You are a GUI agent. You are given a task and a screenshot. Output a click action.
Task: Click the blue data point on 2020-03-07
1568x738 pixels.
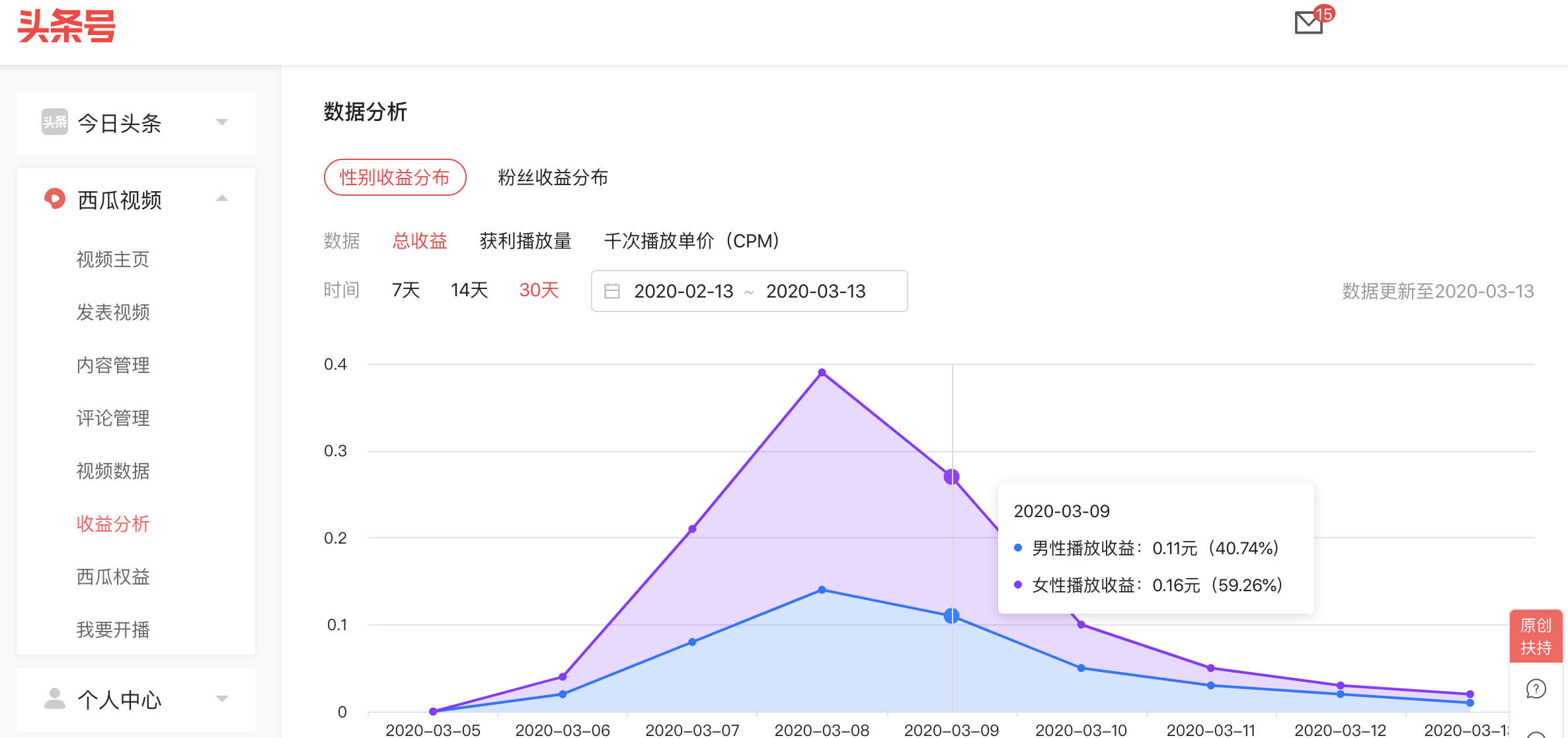point(692,642)
